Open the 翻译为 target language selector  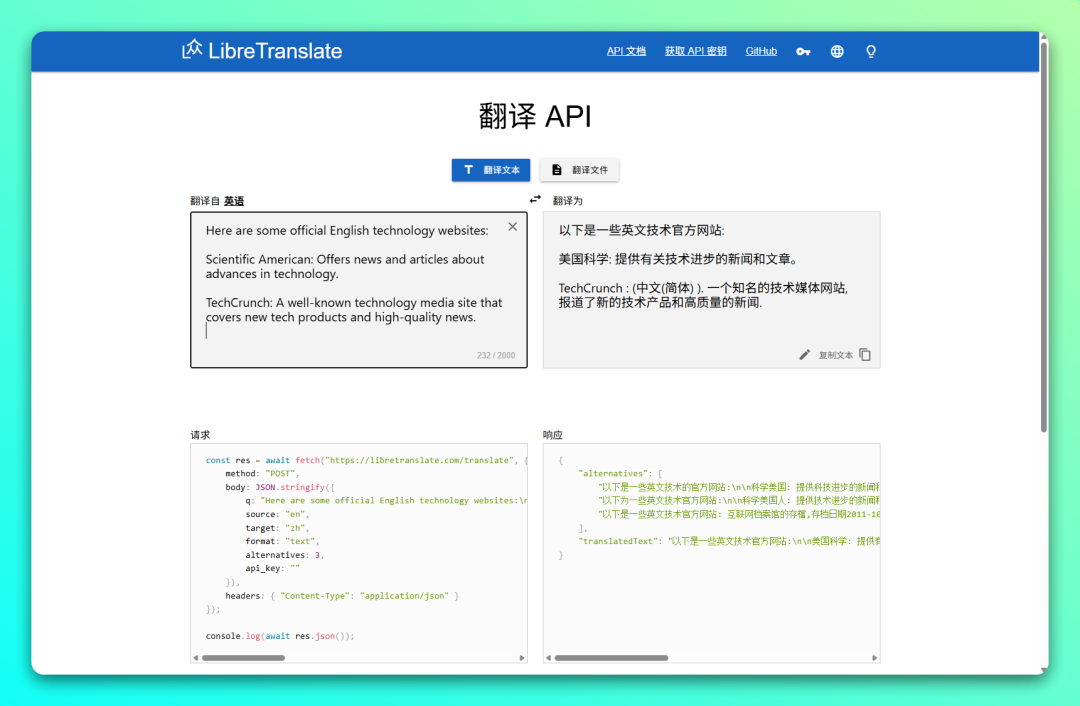568,201
